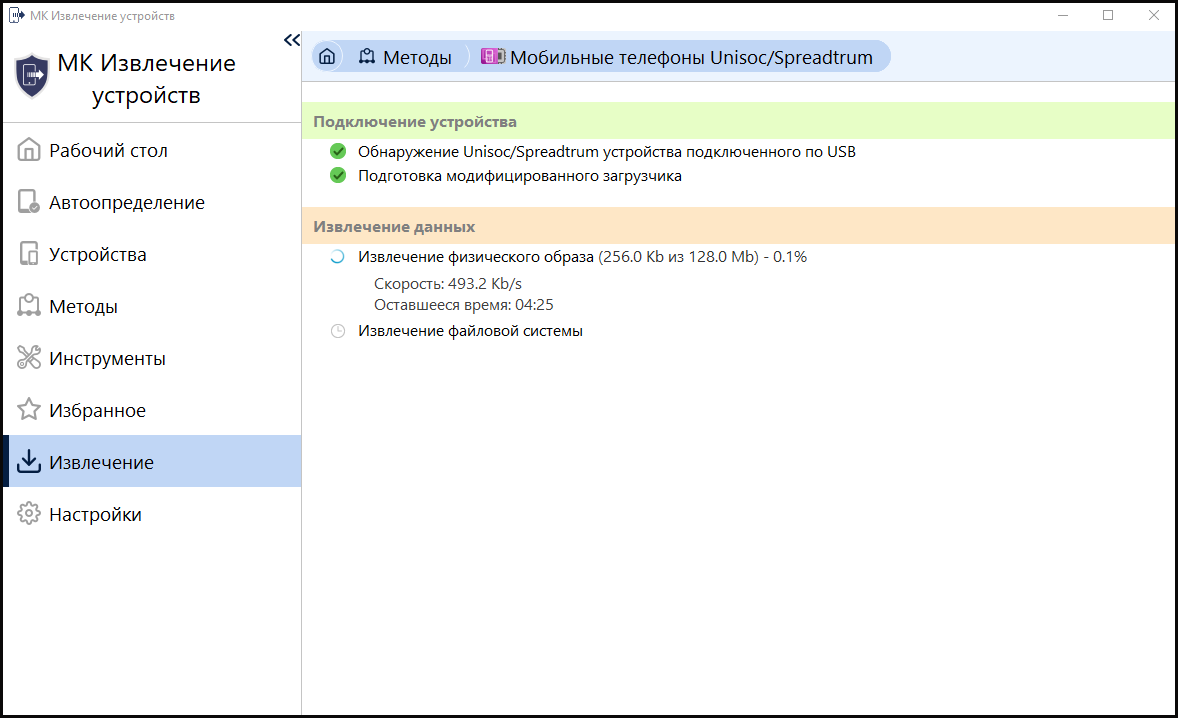Viewport: 1178px width, 718px height.
Task: Click the Устройства phone icon
Action: point(29,255)
